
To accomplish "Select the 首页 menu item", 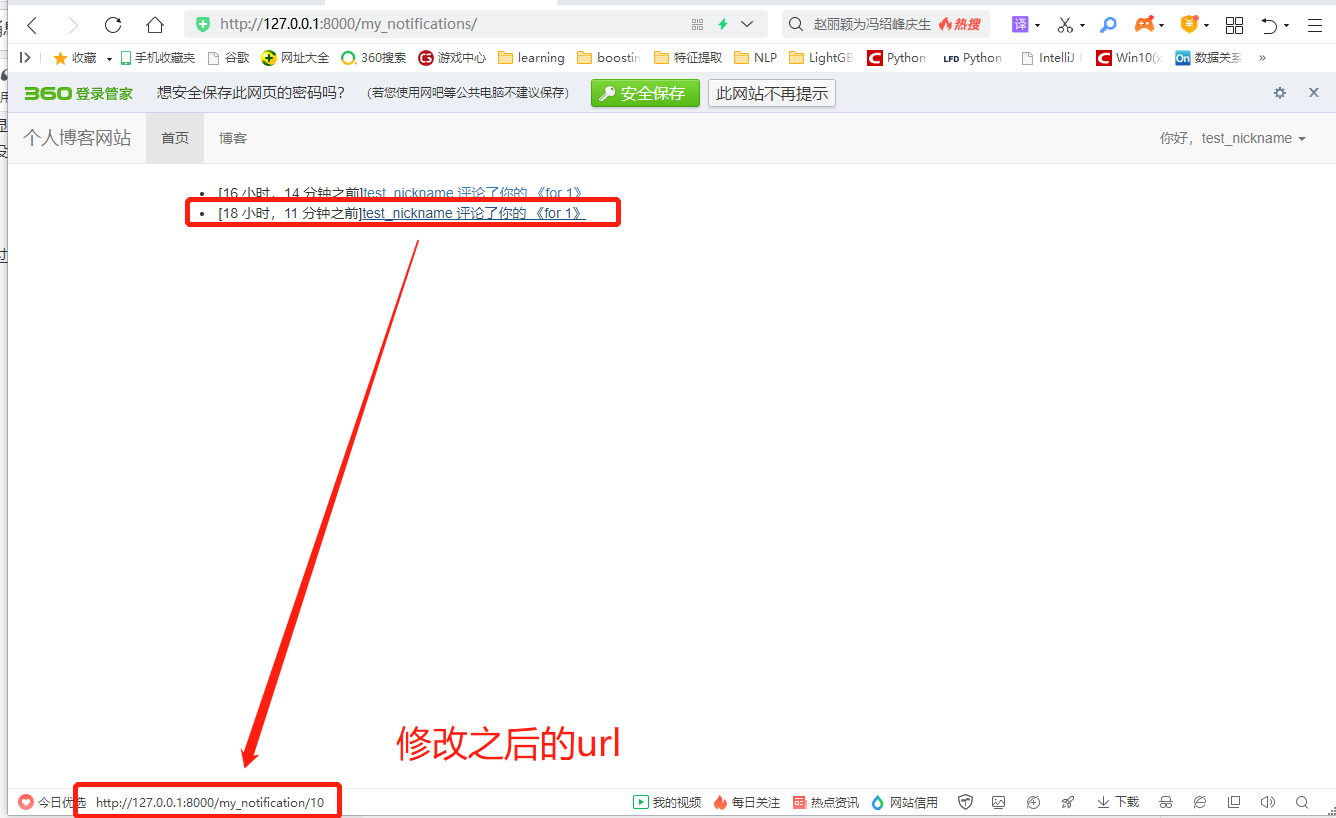I will click(174, 138).
